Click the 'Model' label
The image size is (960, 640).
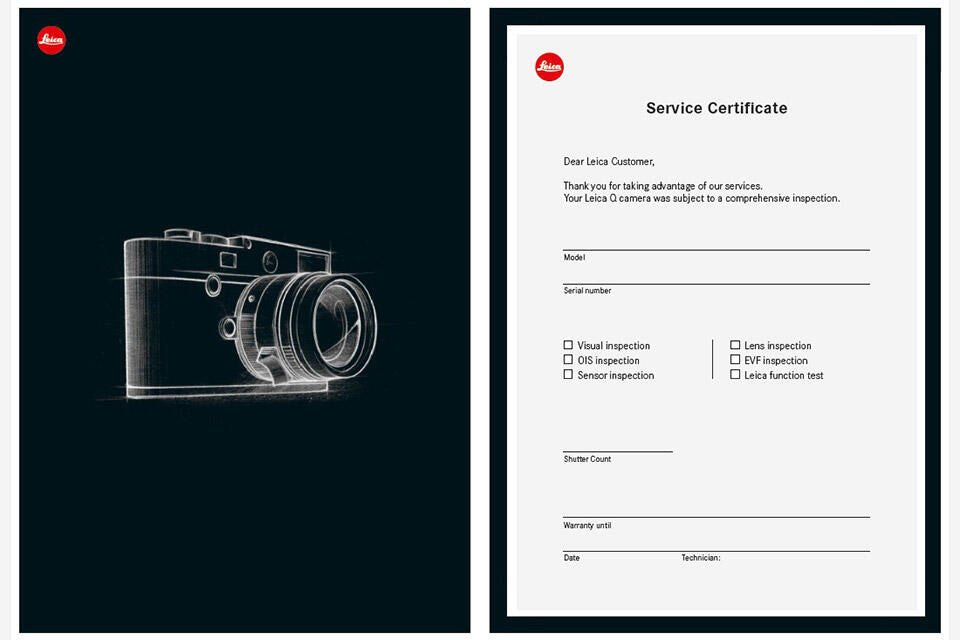(x=574, y=257)
